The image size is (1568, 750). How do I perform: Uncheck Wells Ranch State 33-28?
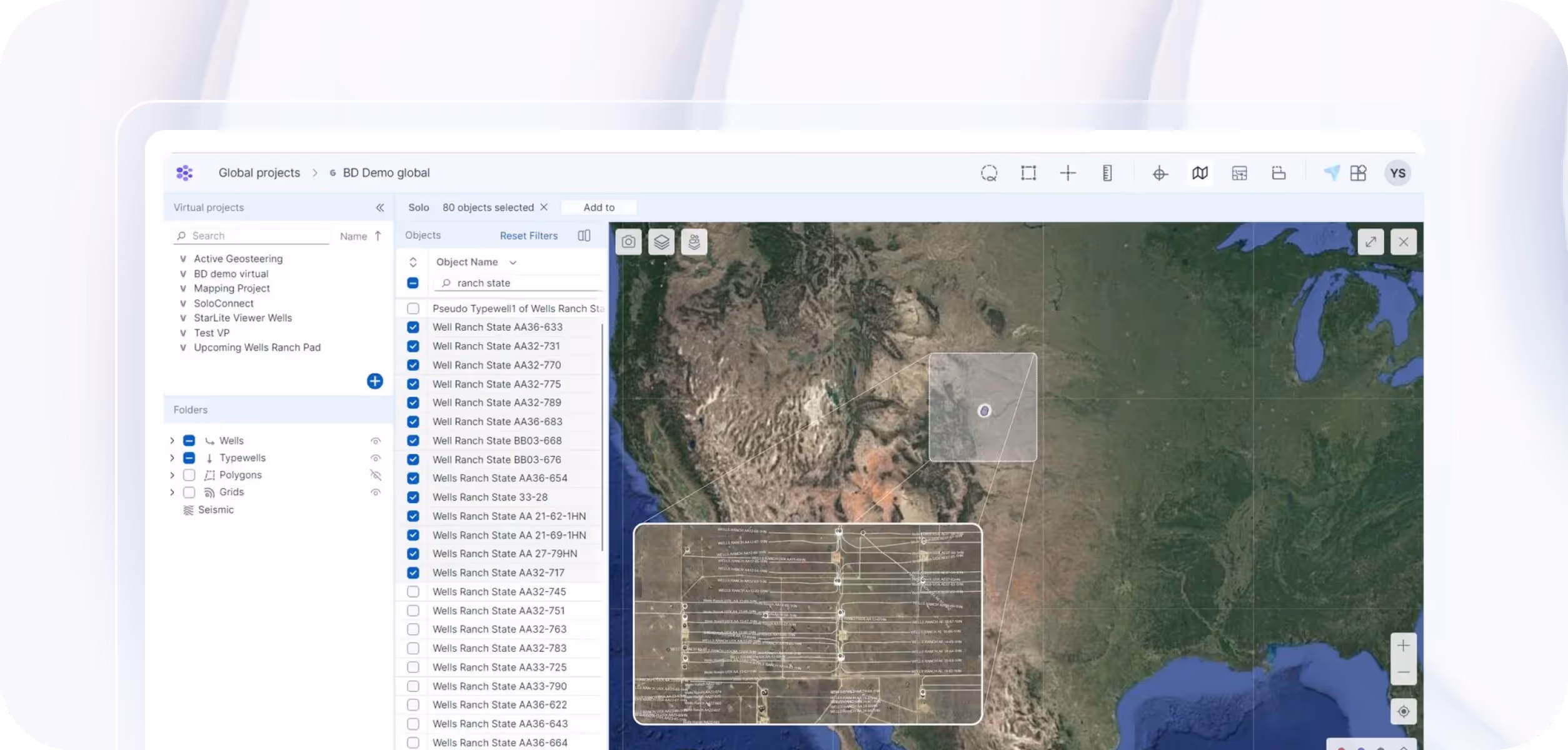click(413, 497)
